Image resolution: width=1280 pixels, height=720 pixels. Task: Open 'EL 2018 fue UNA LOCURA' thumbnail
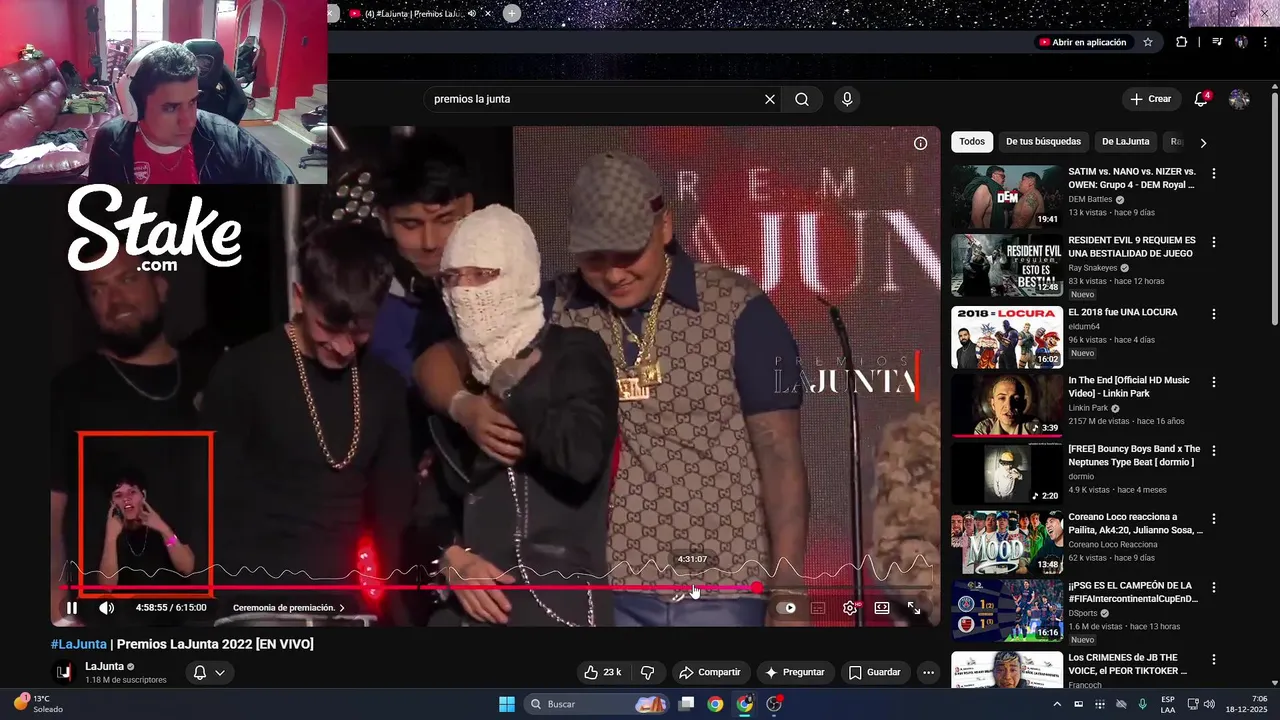[x=1007, y=337]
